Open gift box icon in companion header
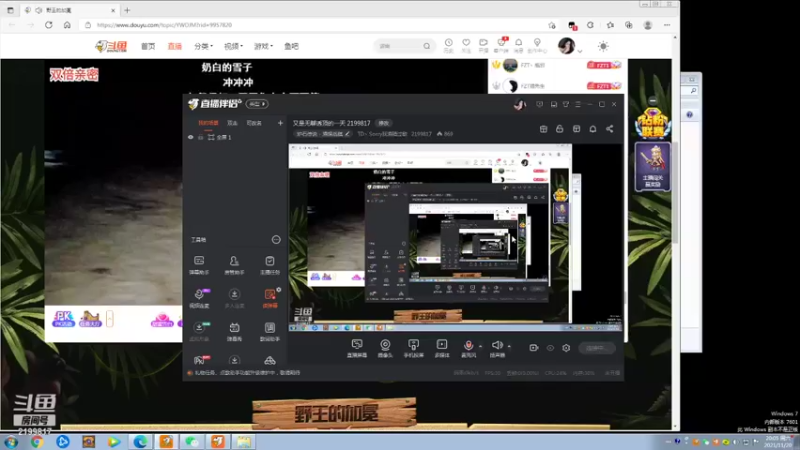Screen dimensions: 800x450 coord(543,129)
